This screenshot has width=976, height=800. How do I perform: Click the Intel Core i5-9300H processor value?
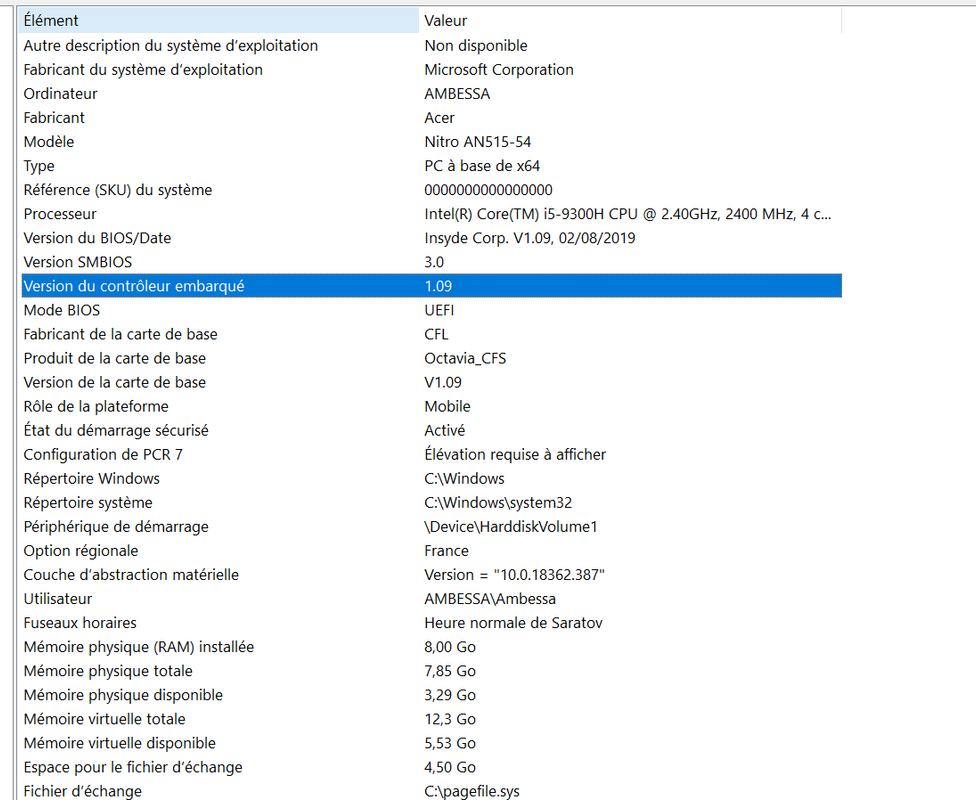627,214
